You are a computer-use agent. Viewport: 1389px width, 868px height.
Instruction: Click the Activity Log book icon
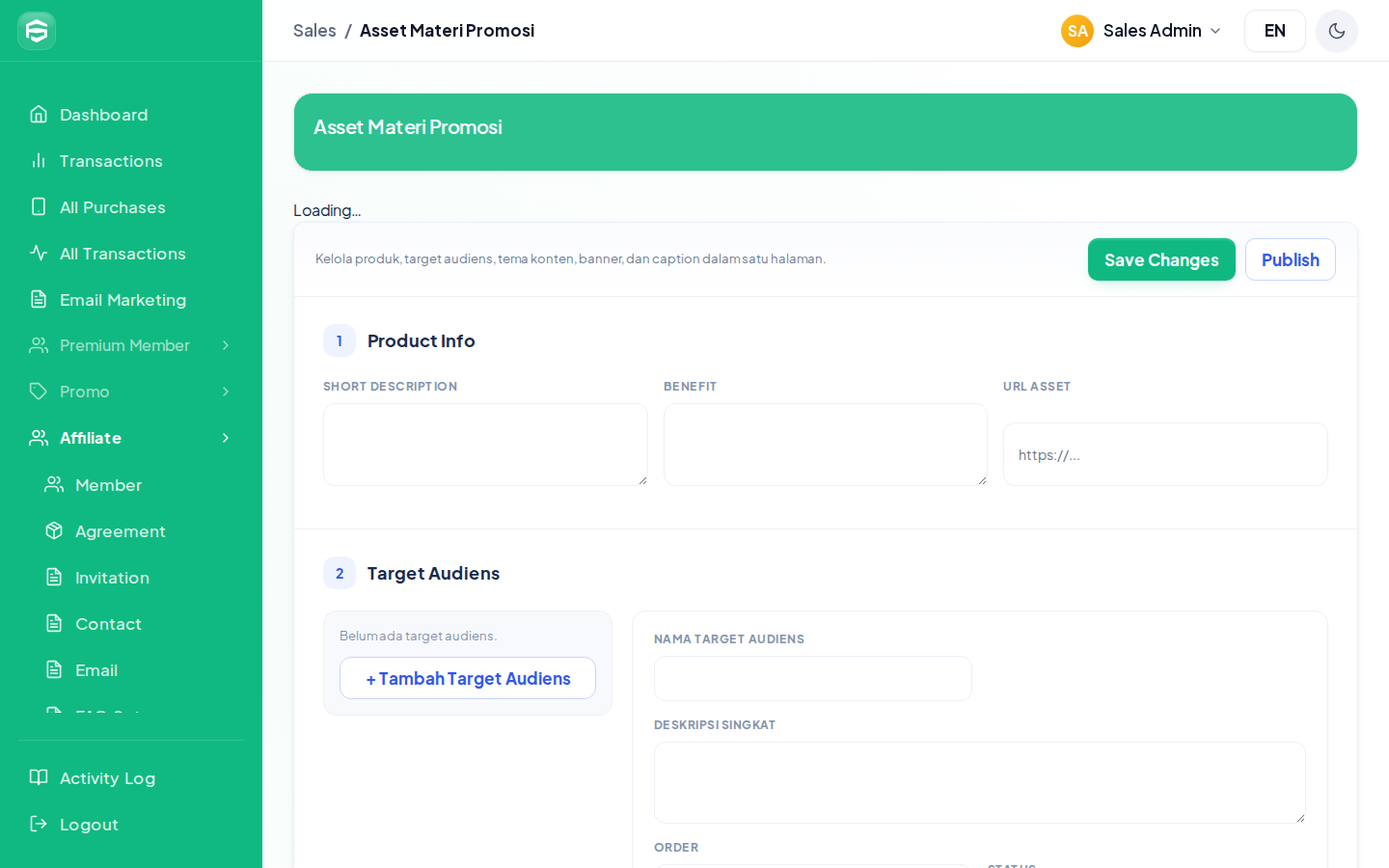coord(39,778)
